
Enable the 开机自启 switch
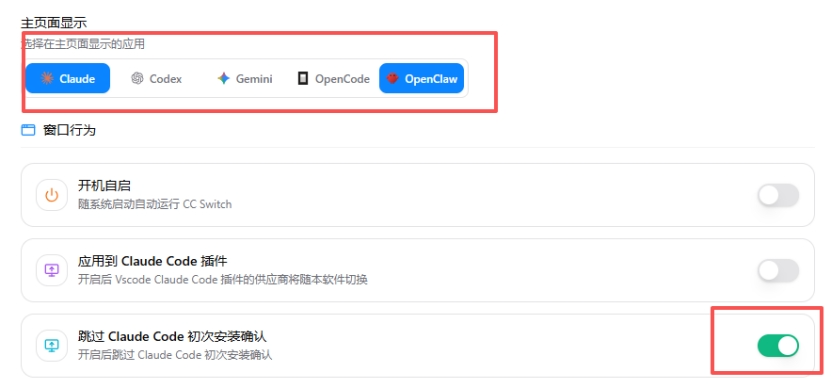[778, 195]
